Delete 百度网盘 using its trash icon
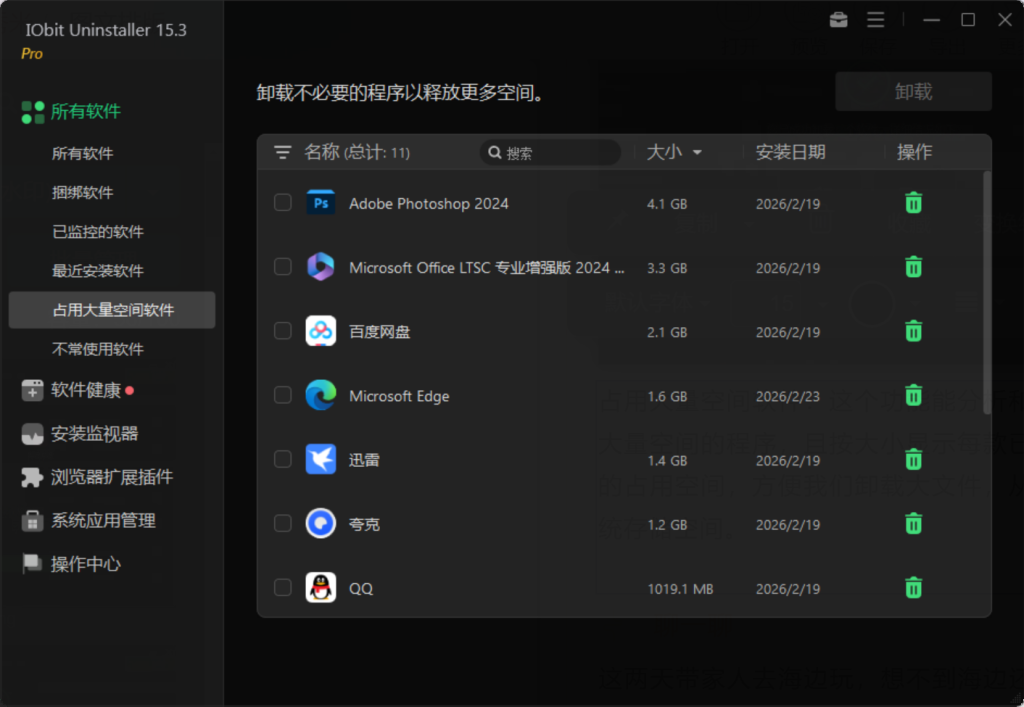 point(913,331)
